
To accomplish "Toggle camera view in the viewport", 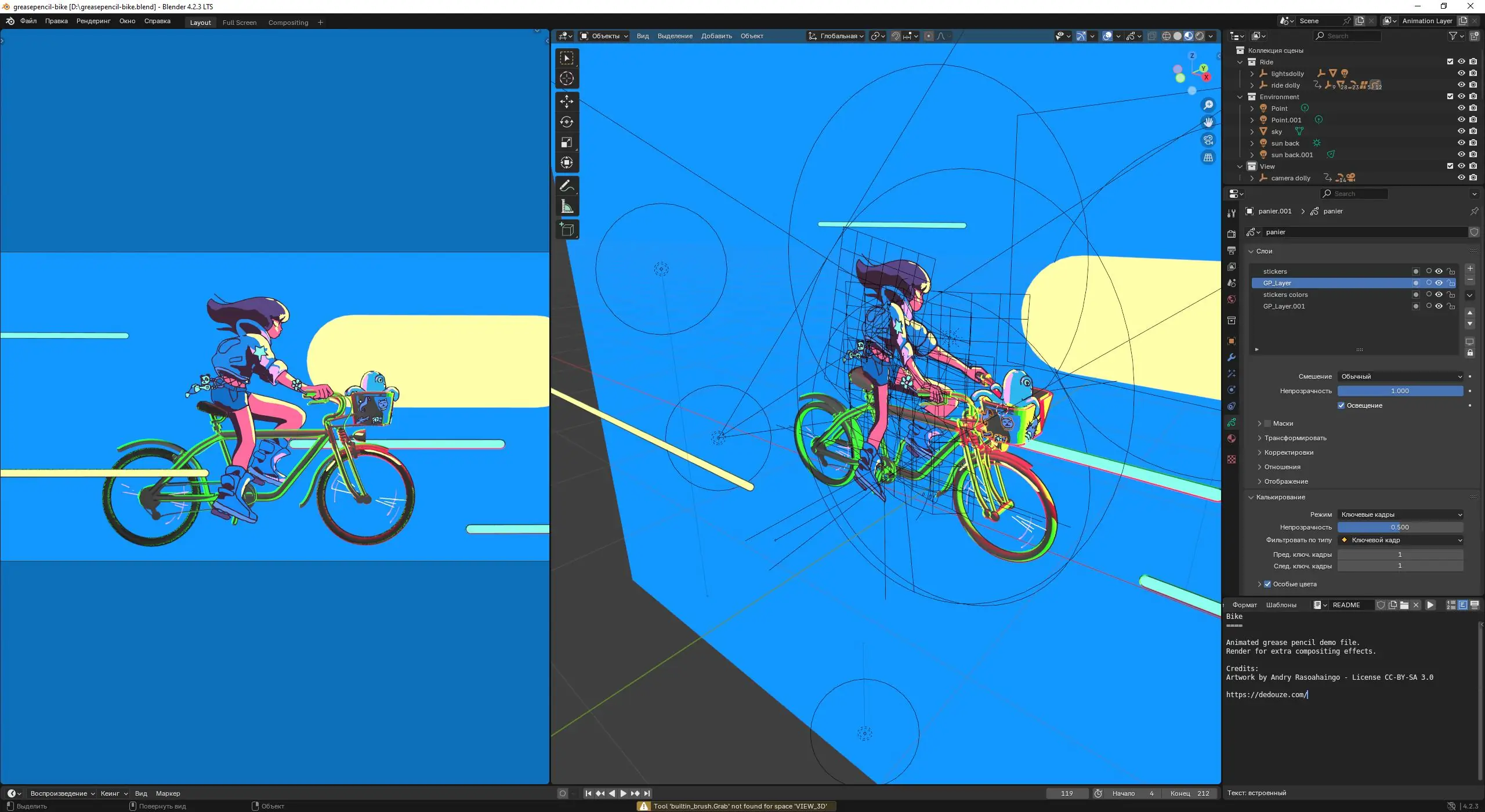I will (1208, 140).
